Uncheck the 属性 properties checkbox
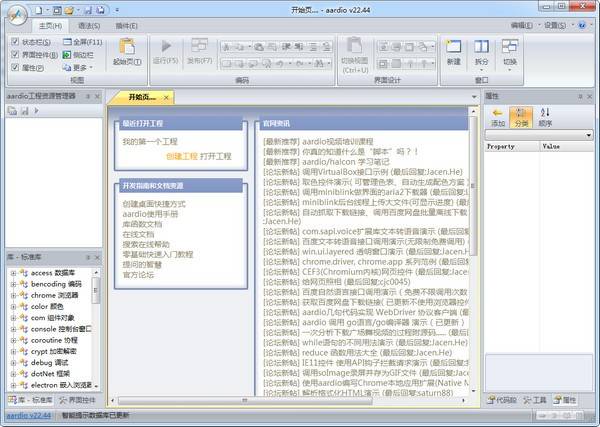Screen dimensions: 600x427 point(17,67)
